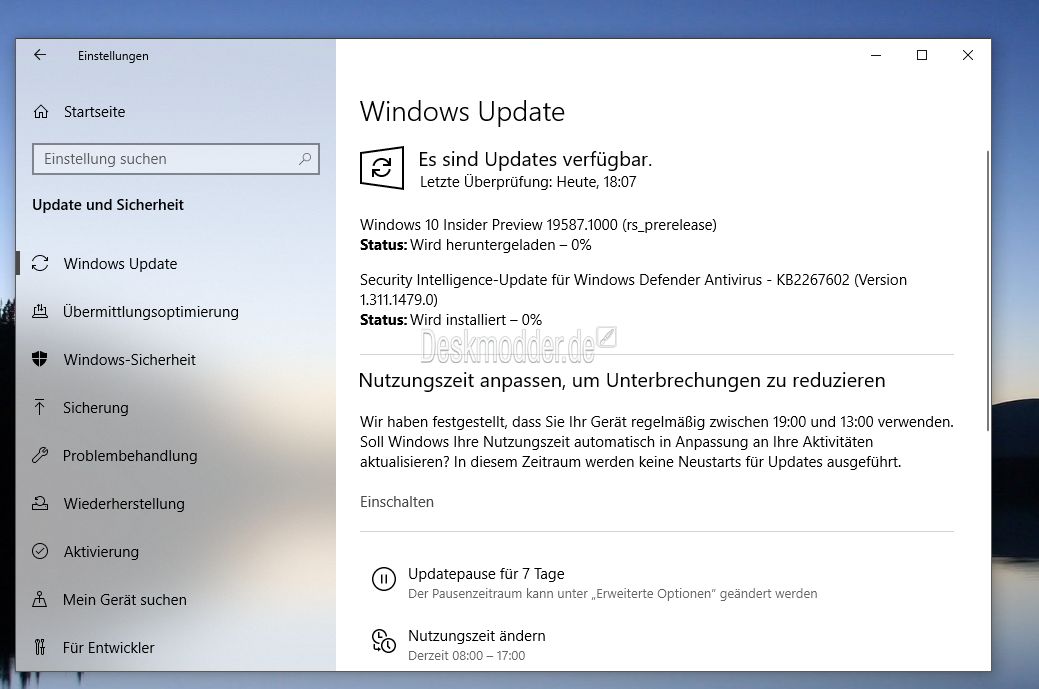The width and height of the screenshot is (1039, 689).
Task: Click the Windows Update page heading
Action: (463, 112)
